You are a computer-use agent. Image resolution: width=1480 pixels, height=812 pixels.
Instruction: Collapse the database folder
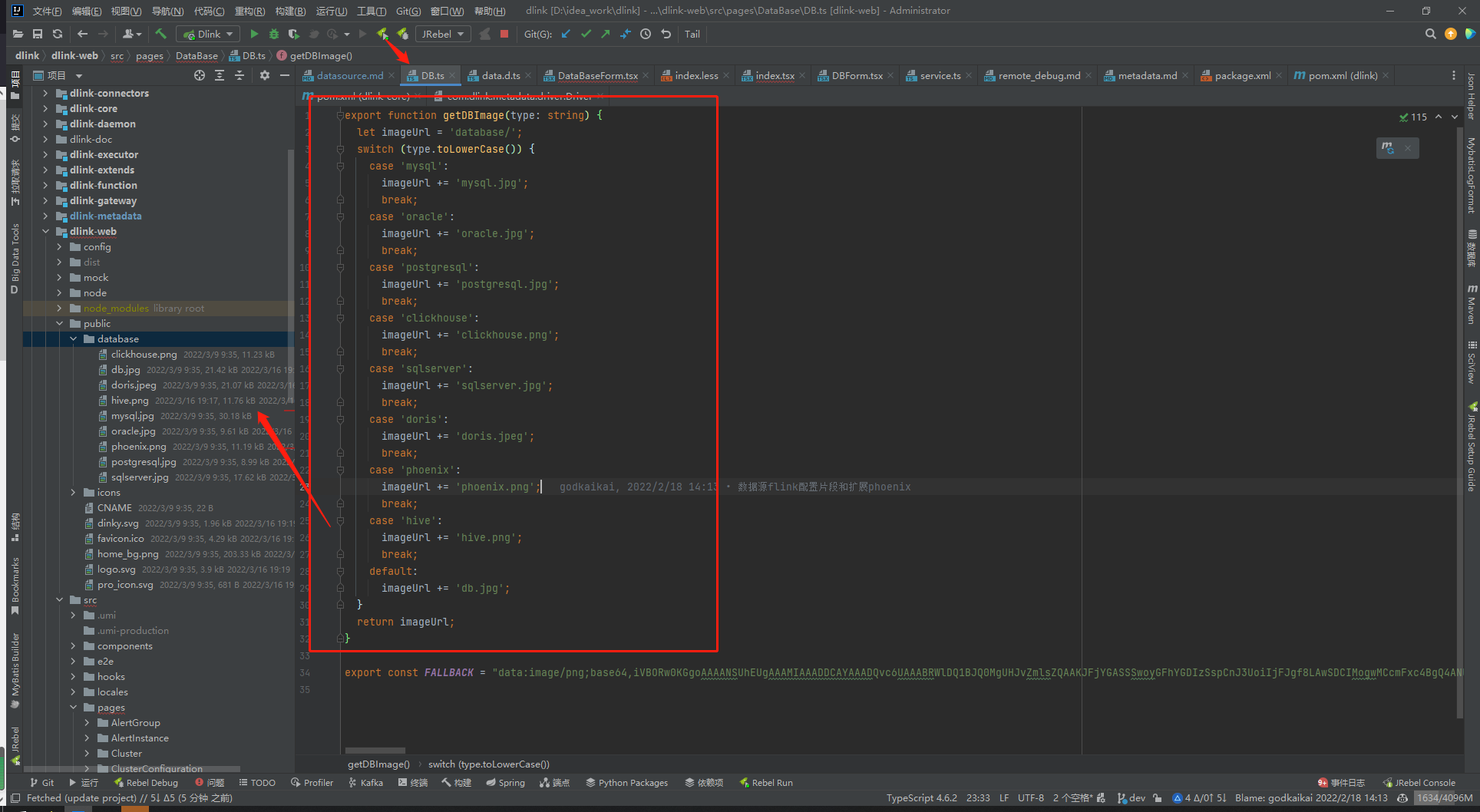73,338
